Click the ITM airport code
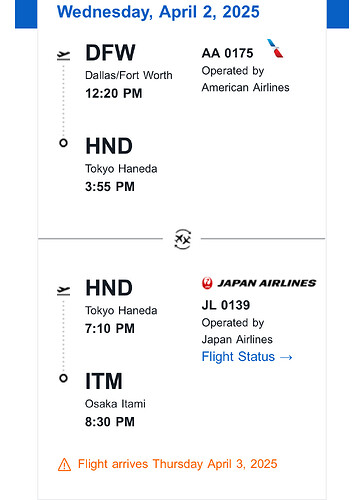The height and width of the screenshot is (500, 364). 104,381
